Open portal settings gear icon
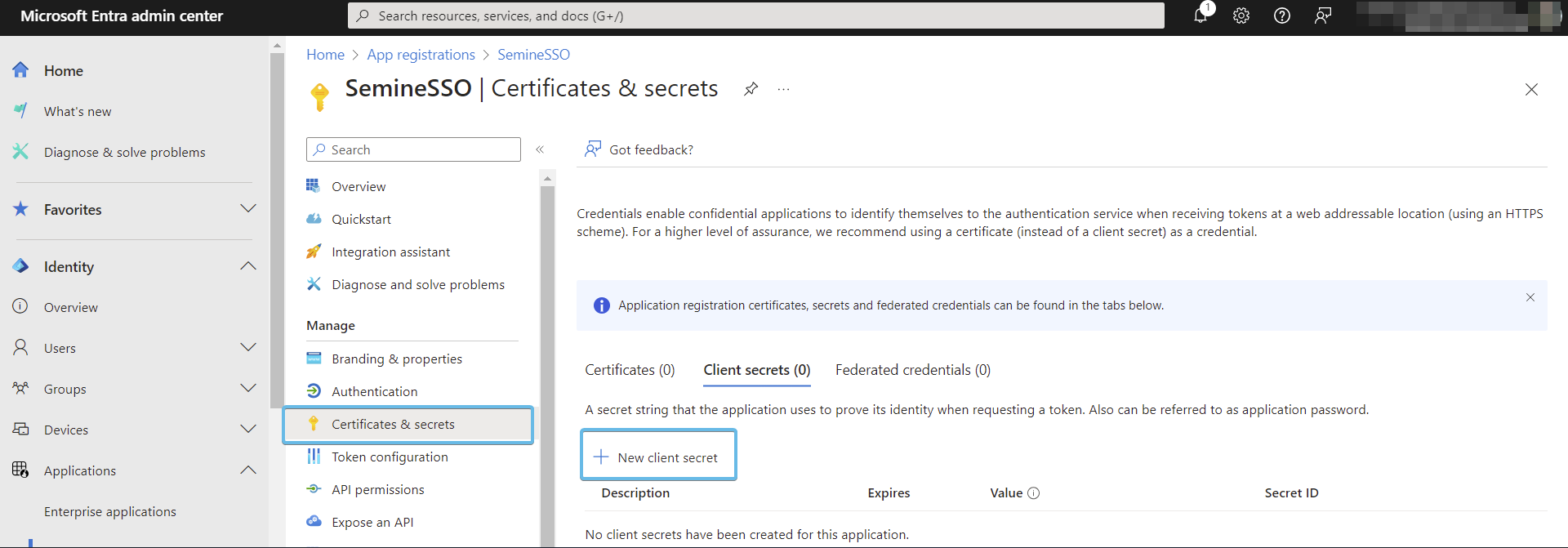This screenshot has height=548, width=1568. click(1241, 16)
